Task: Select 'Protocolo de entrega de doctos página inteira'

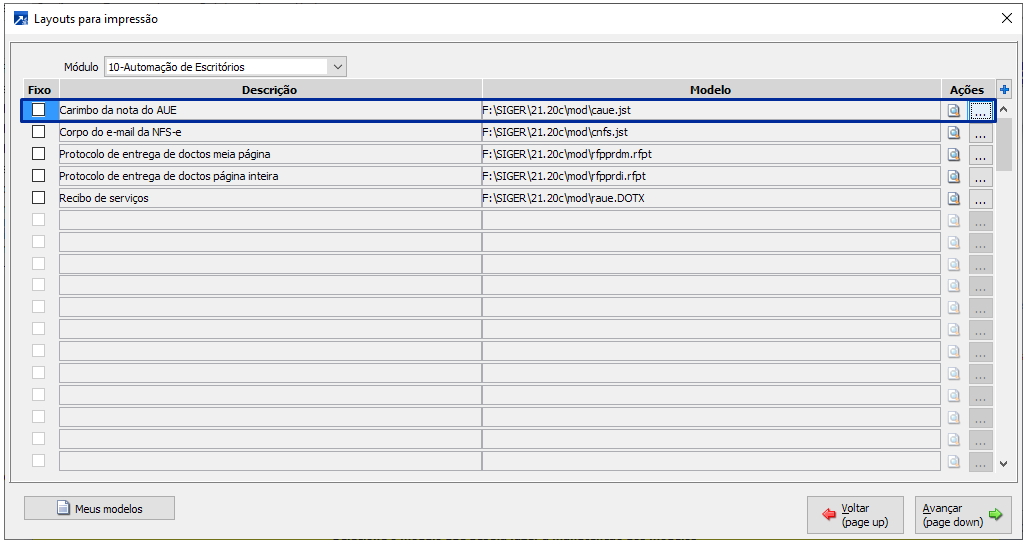Action: point(270,176)
